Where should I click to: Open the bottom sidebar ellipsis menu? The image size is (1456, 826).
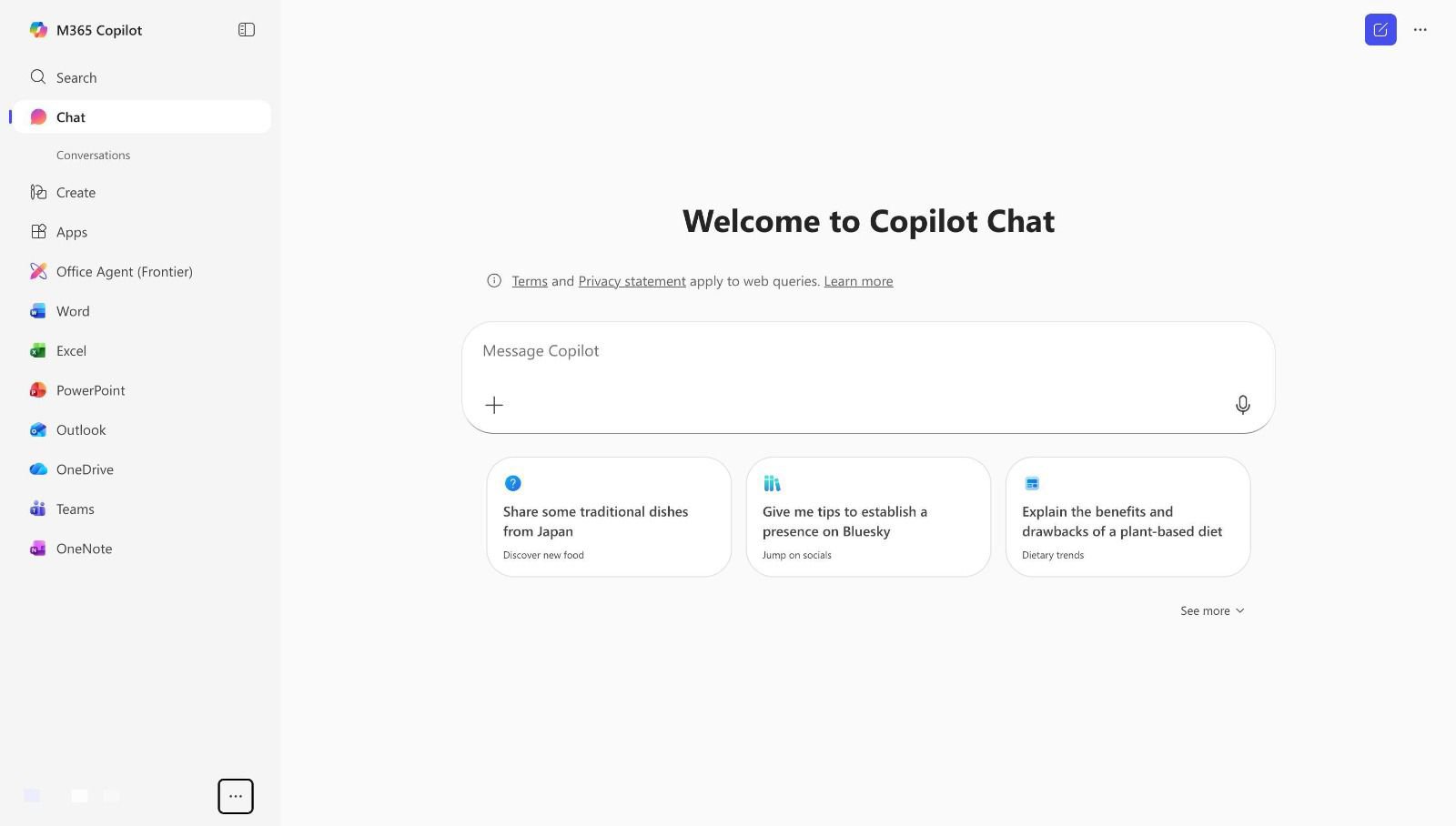pos(236,796)
